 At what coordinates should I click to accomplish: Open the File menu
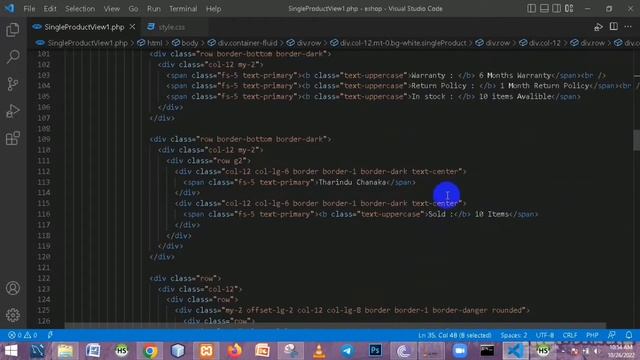[x=29, y=9]
